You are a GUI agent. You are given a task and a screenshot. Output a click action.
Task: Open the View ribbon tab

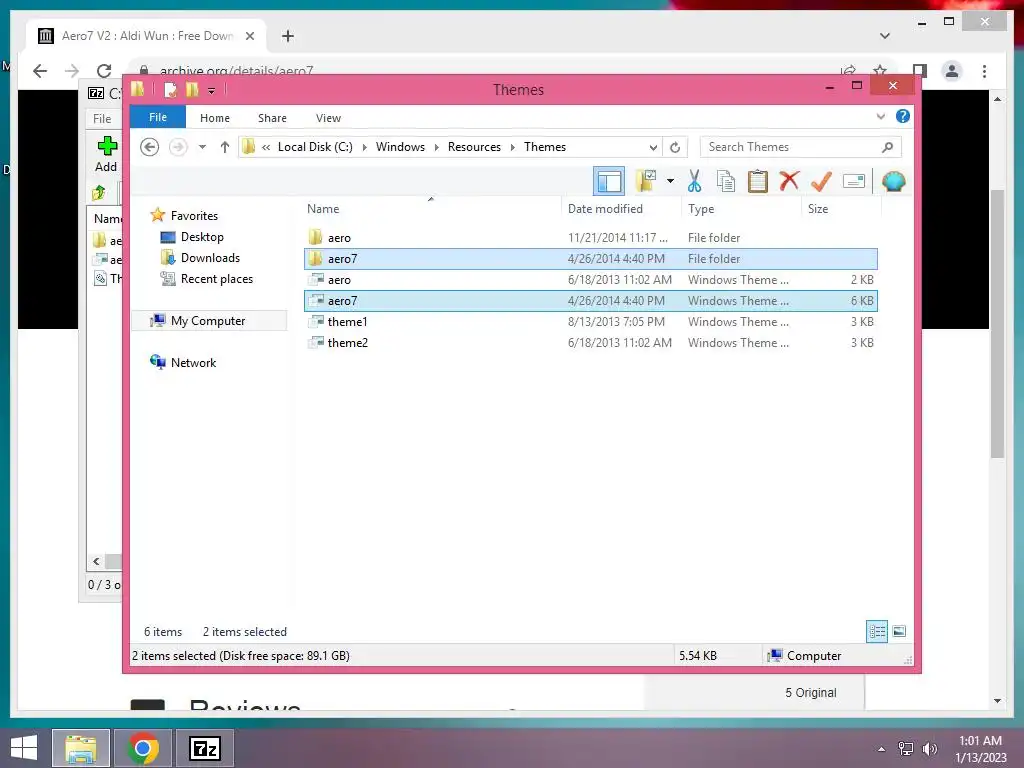328,118
